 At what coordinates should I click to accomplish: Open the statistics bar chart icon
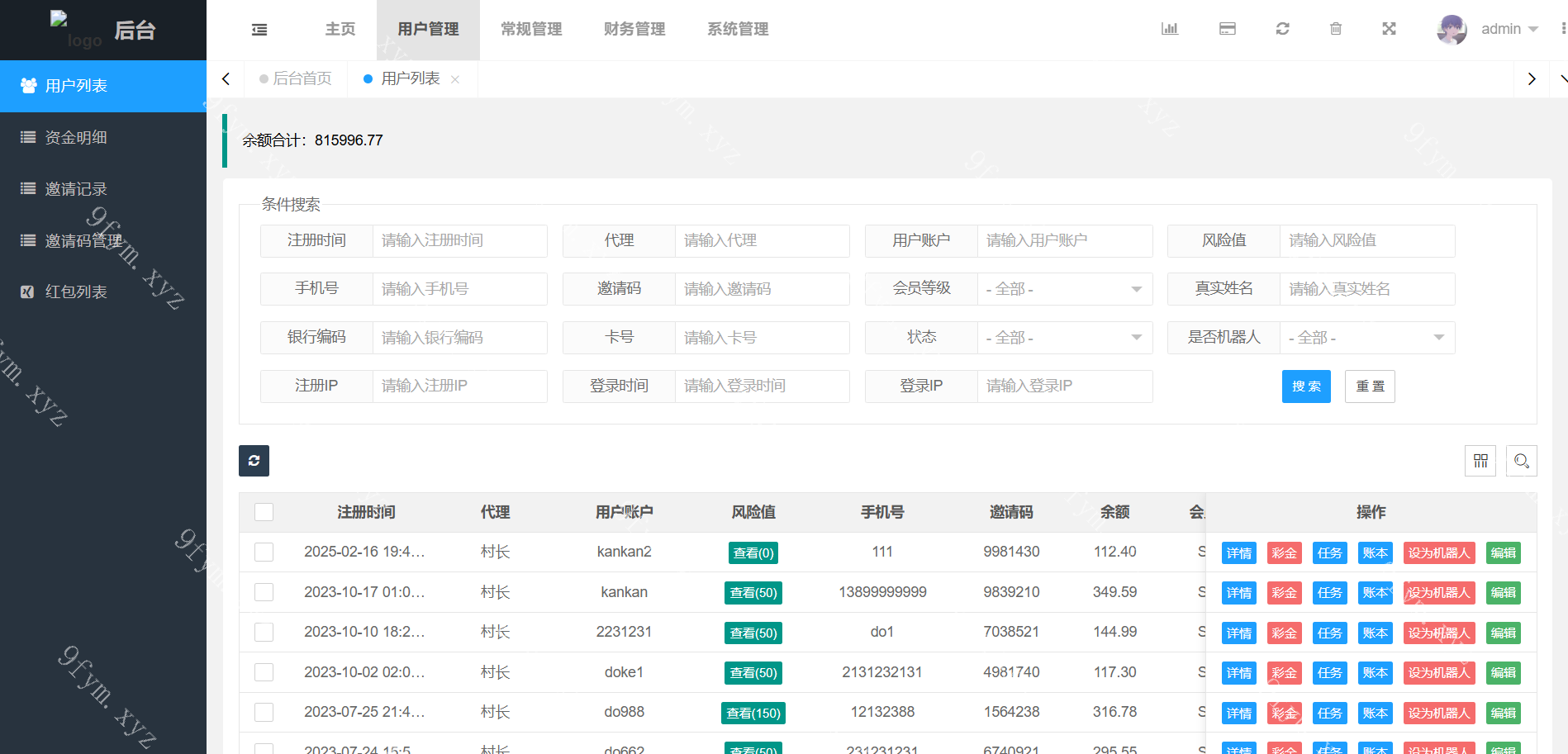1170,29
